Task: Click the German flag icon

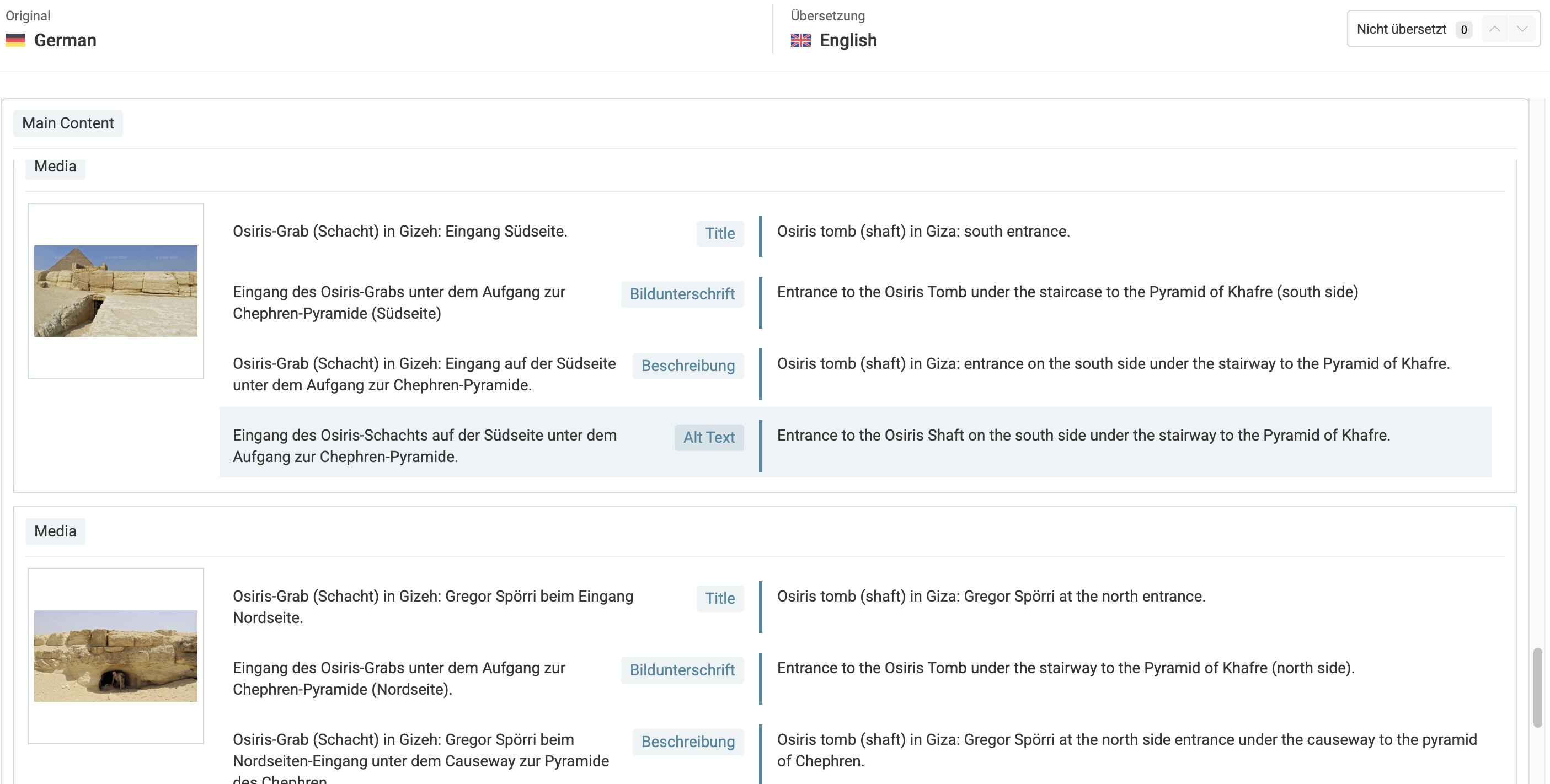Action: point(15,40)
